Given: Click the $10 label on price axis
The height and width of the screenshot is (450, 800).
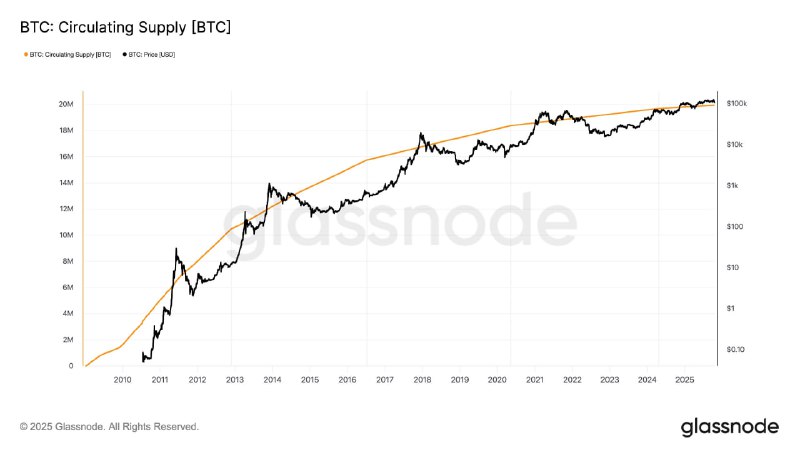Looking at the screenshot, I should [733, 267].
